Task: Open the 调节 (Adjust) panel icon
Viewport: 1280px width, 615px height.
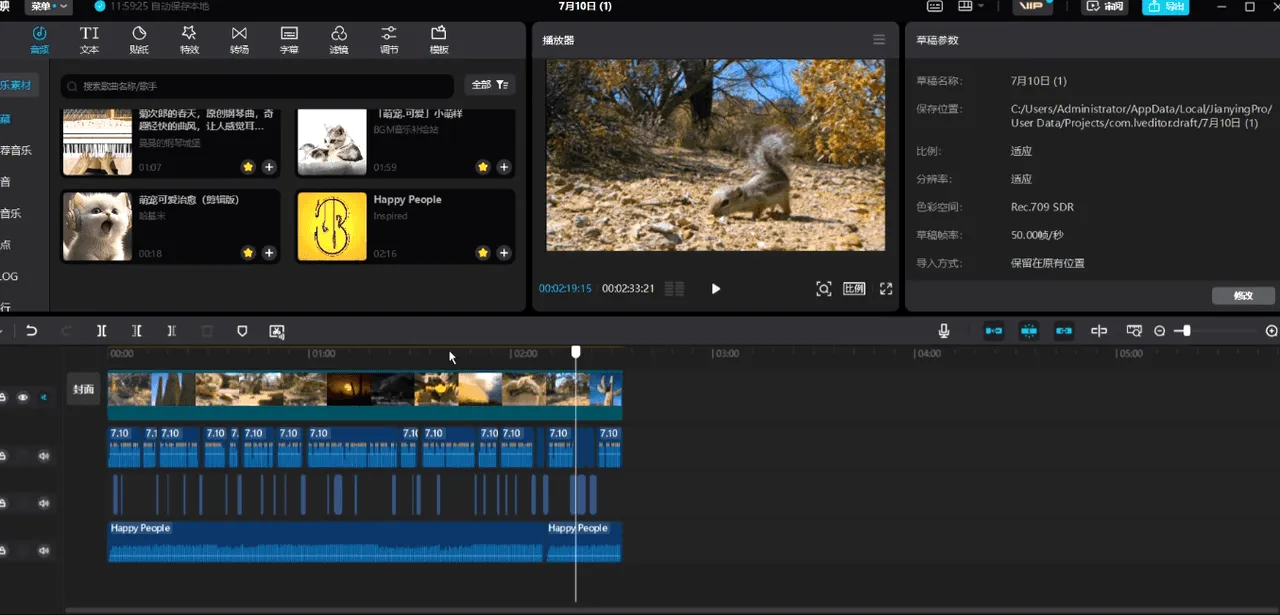Action: [x=389, y=40]
